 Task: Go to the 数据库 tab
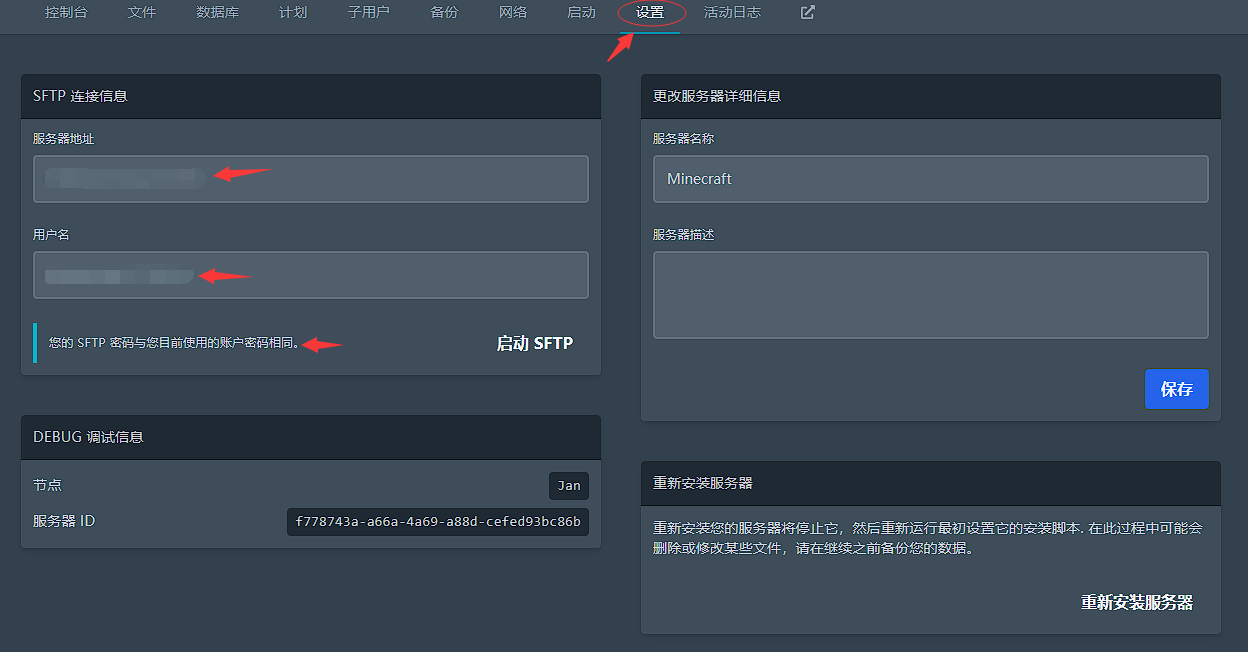(x=217, y=13)
